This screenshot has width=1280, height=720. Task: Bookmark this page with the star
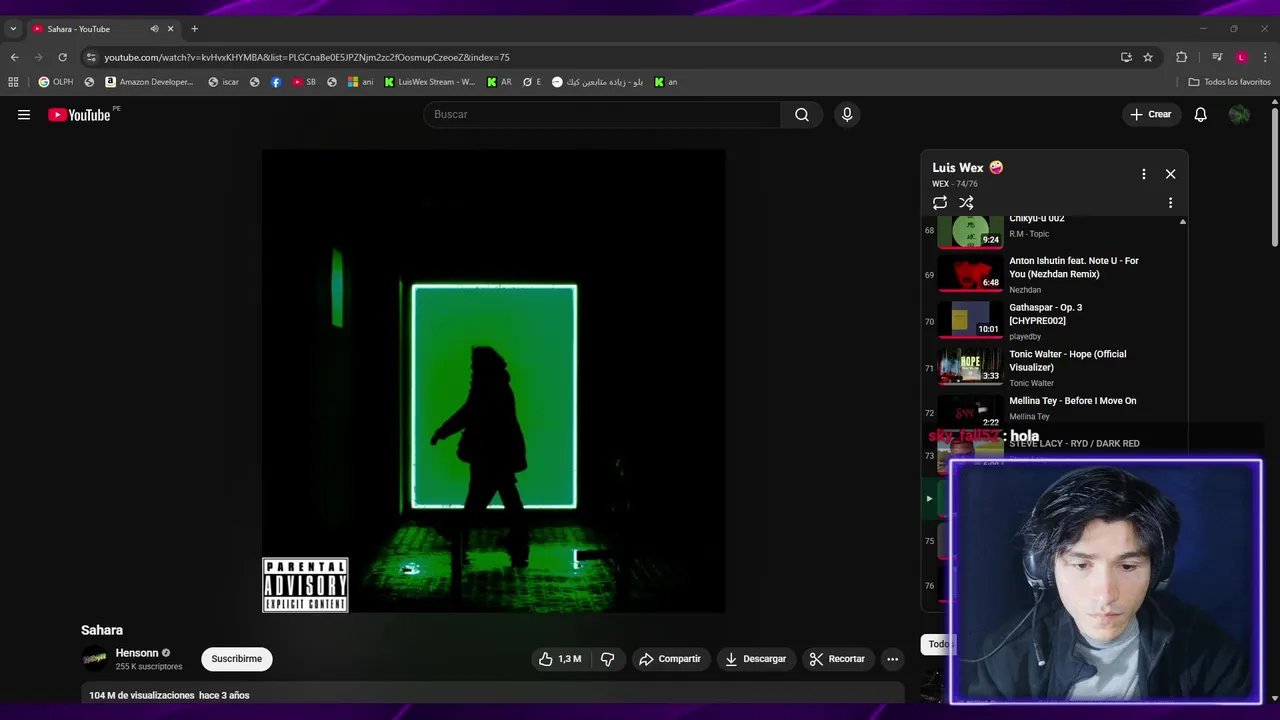[1148, 57]
